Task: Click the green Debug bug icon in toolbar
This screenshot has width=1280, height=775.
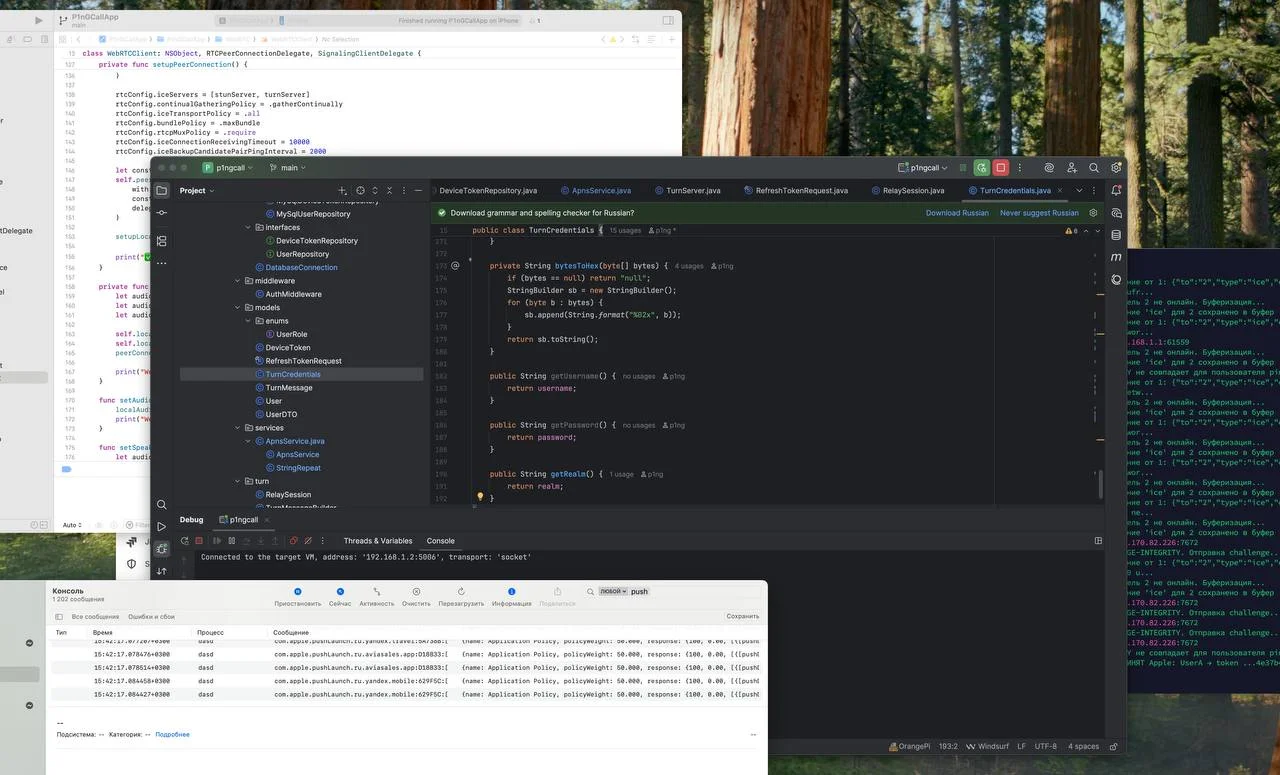Action: [x=982, y=168]
